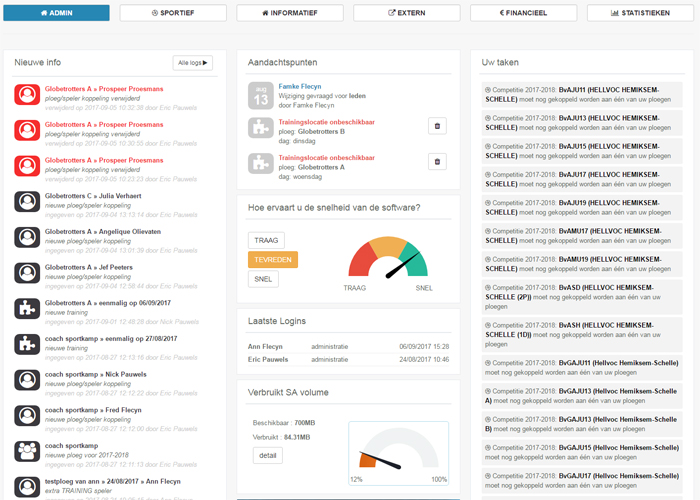The image size is (700, 500).
Task: Open the INFORMATIEF tab
Action: pyautogui.click(x=290, y=13)
